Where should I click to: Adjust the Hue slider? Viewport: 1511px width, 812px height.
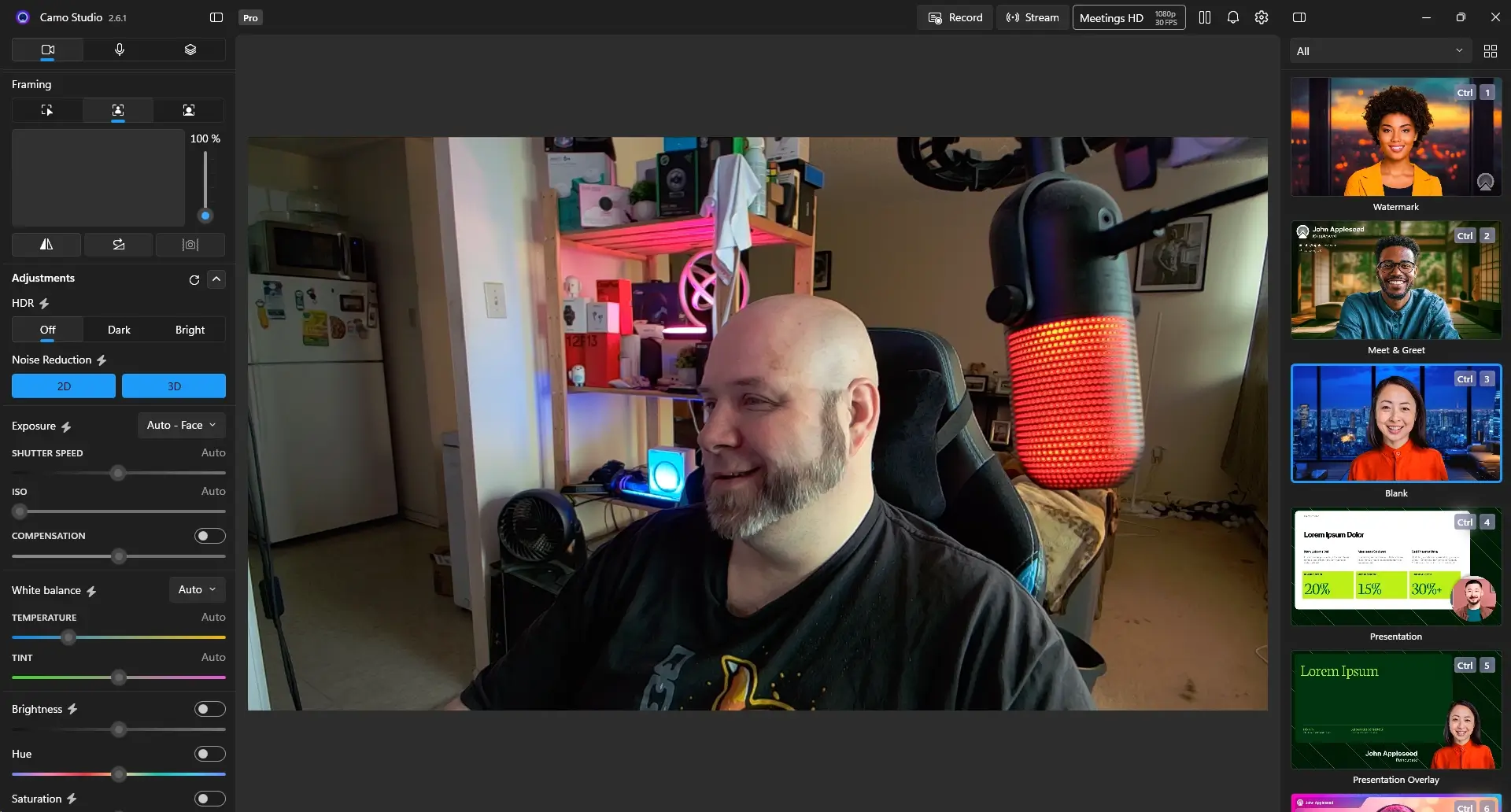[119, 774]
